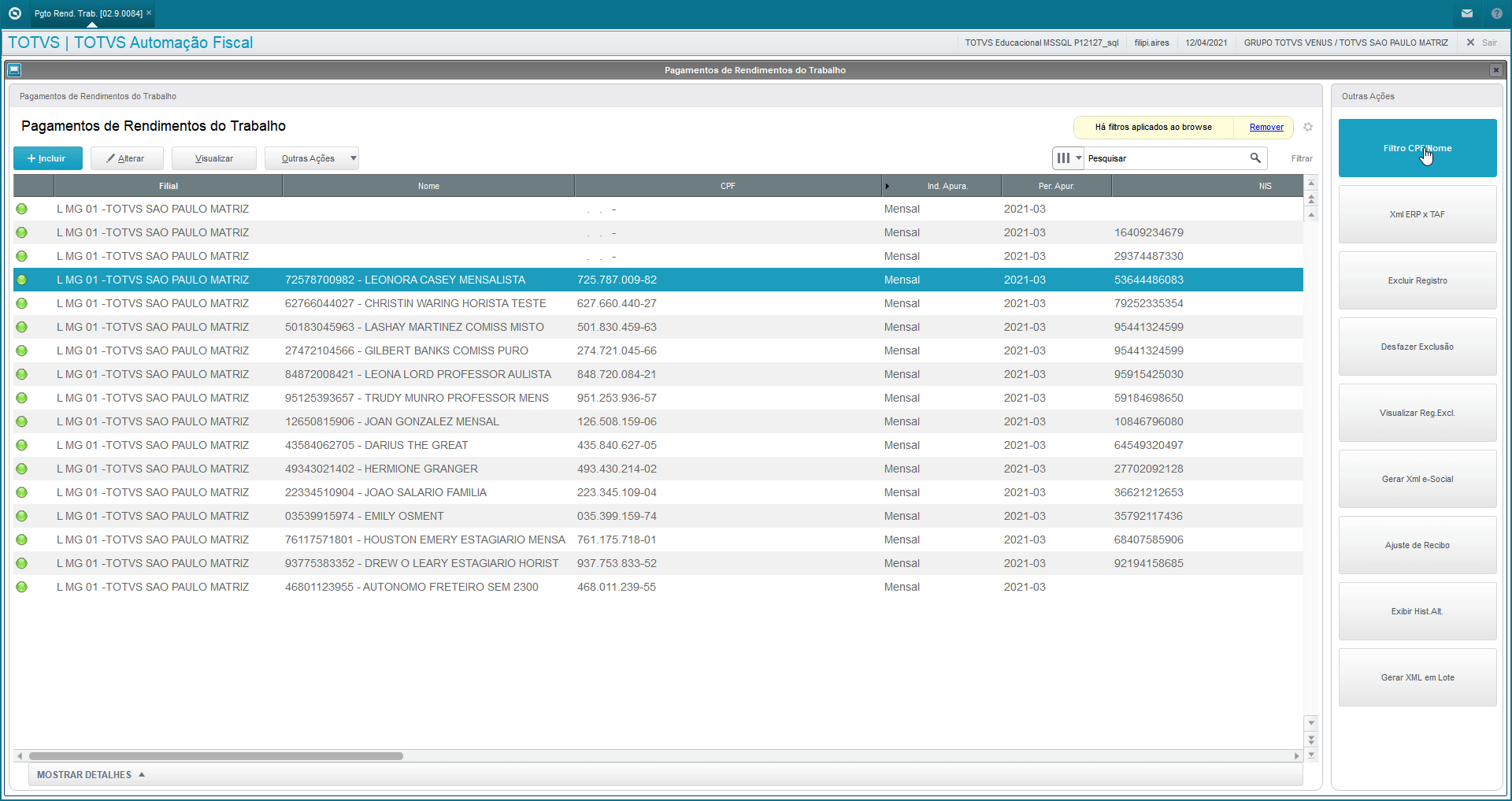Screen dimensions: 1512x801
Task: Close the Pgto Rend. Trab. tab
Action: pos(149,13)
